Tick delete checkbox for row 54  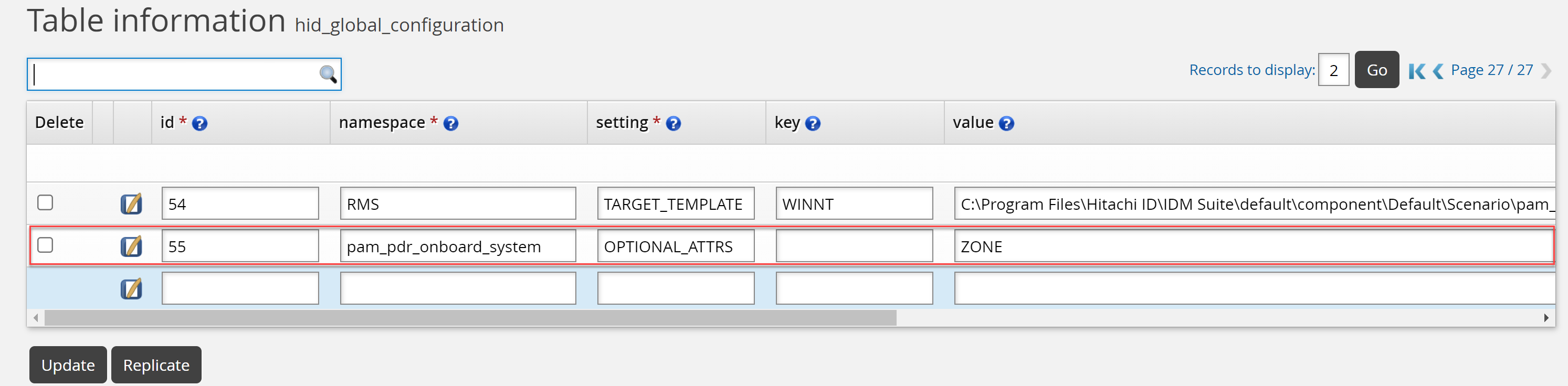(45, 202)
